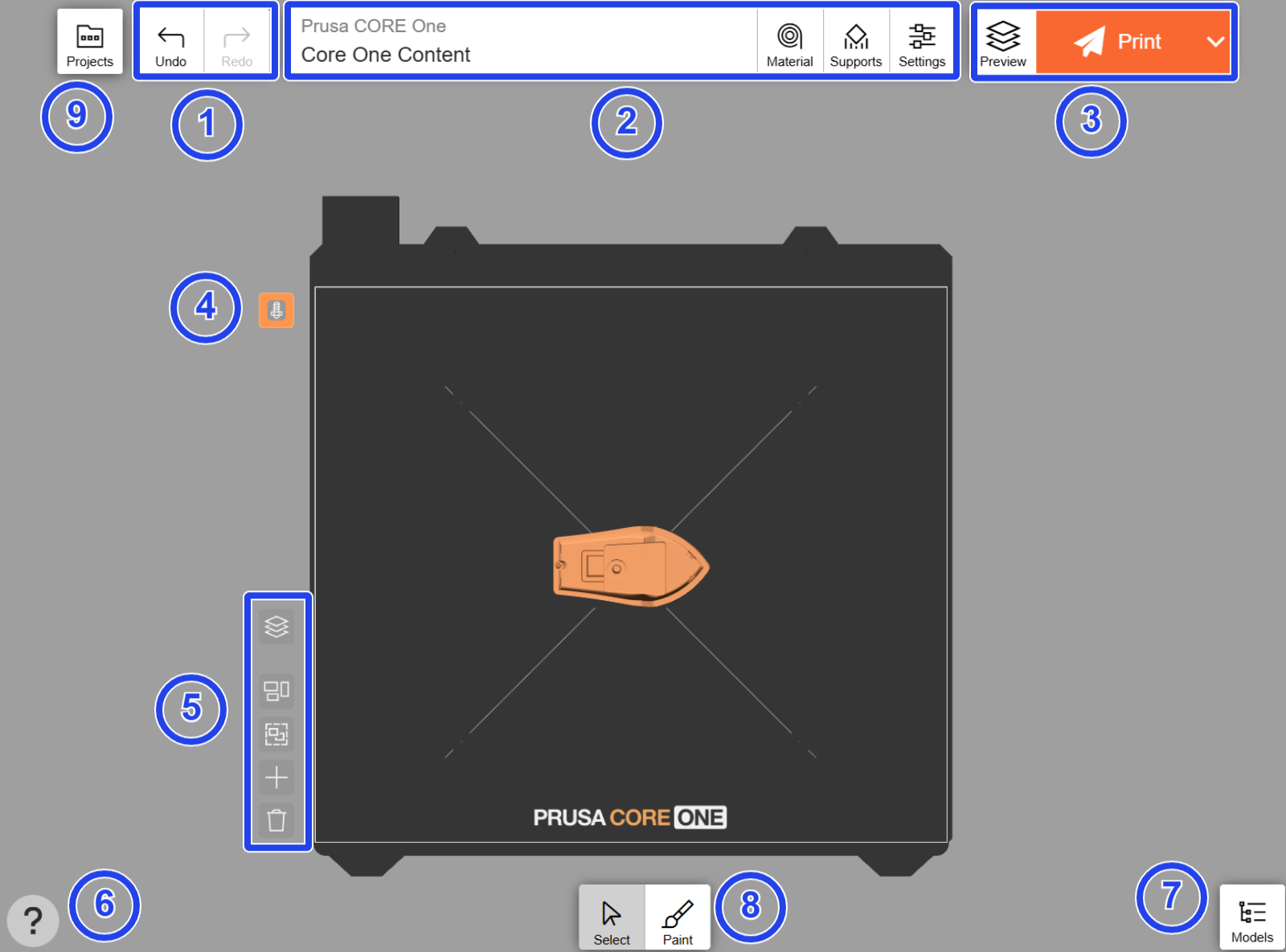Expand the Print button dropdown arrow
This screenshot has height=952, width=1286.
1215,42
